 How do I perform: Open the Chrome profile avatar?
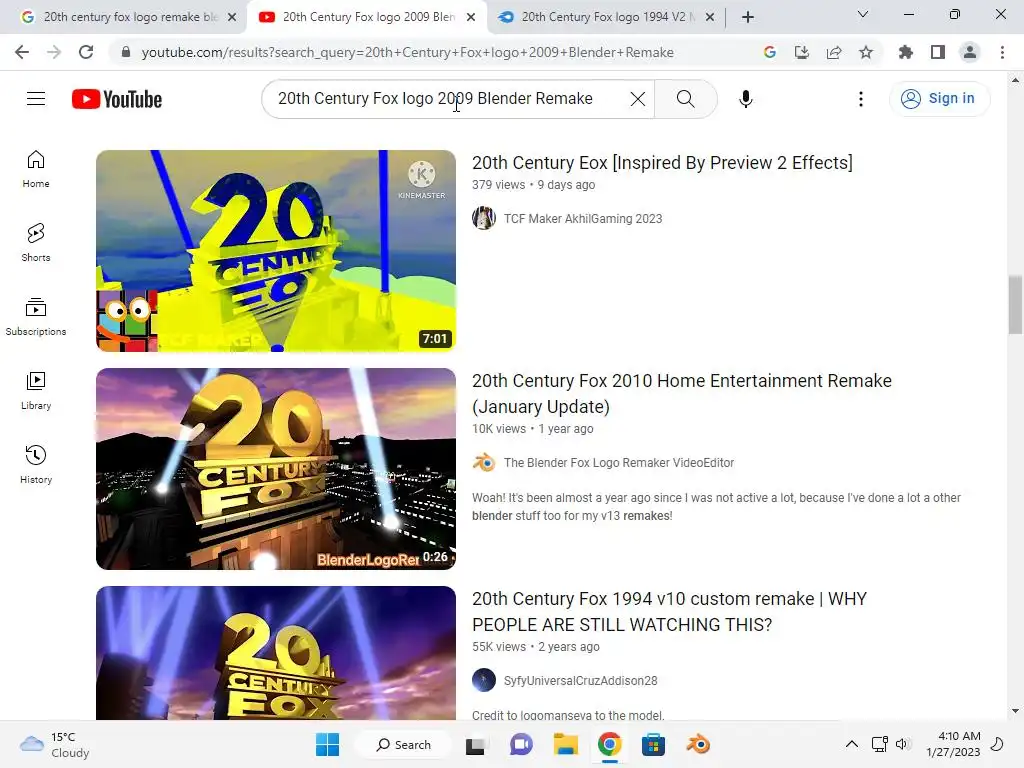point(970,52)
